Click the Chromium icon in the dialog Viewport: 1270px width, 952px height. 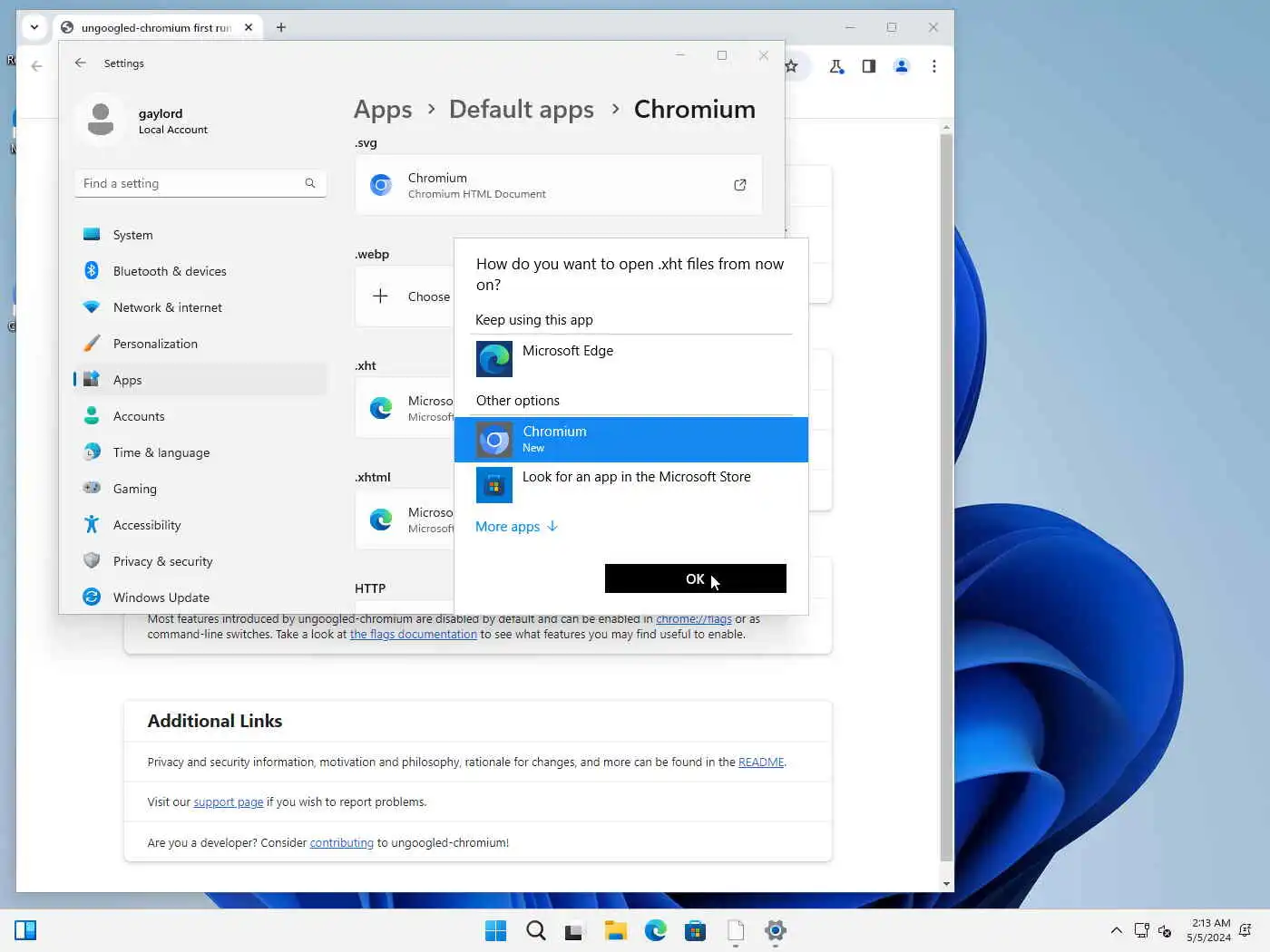click(x=494, y=441)
